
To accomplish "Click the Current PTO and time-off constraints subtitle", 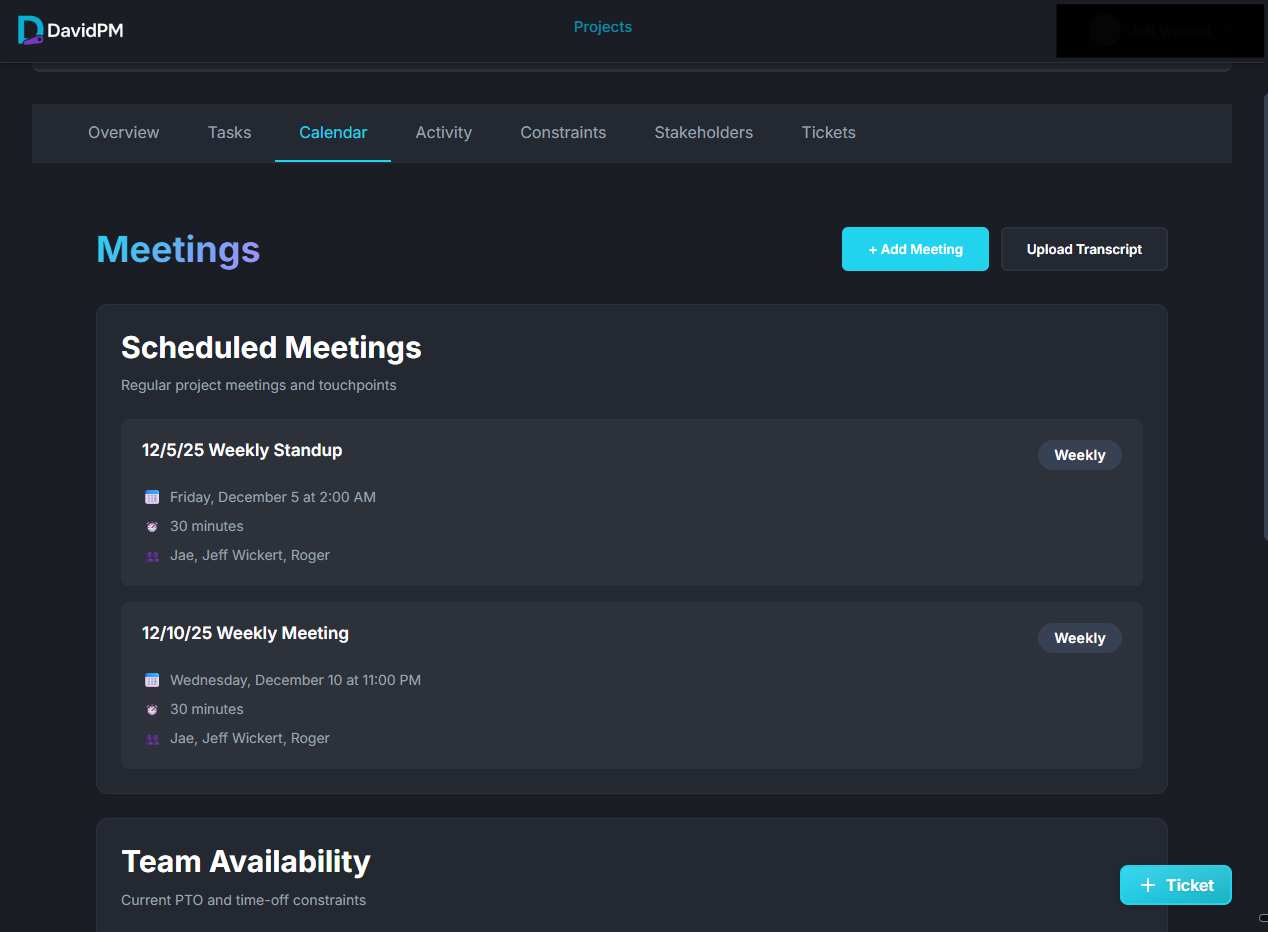I will [x=243, y=900].
